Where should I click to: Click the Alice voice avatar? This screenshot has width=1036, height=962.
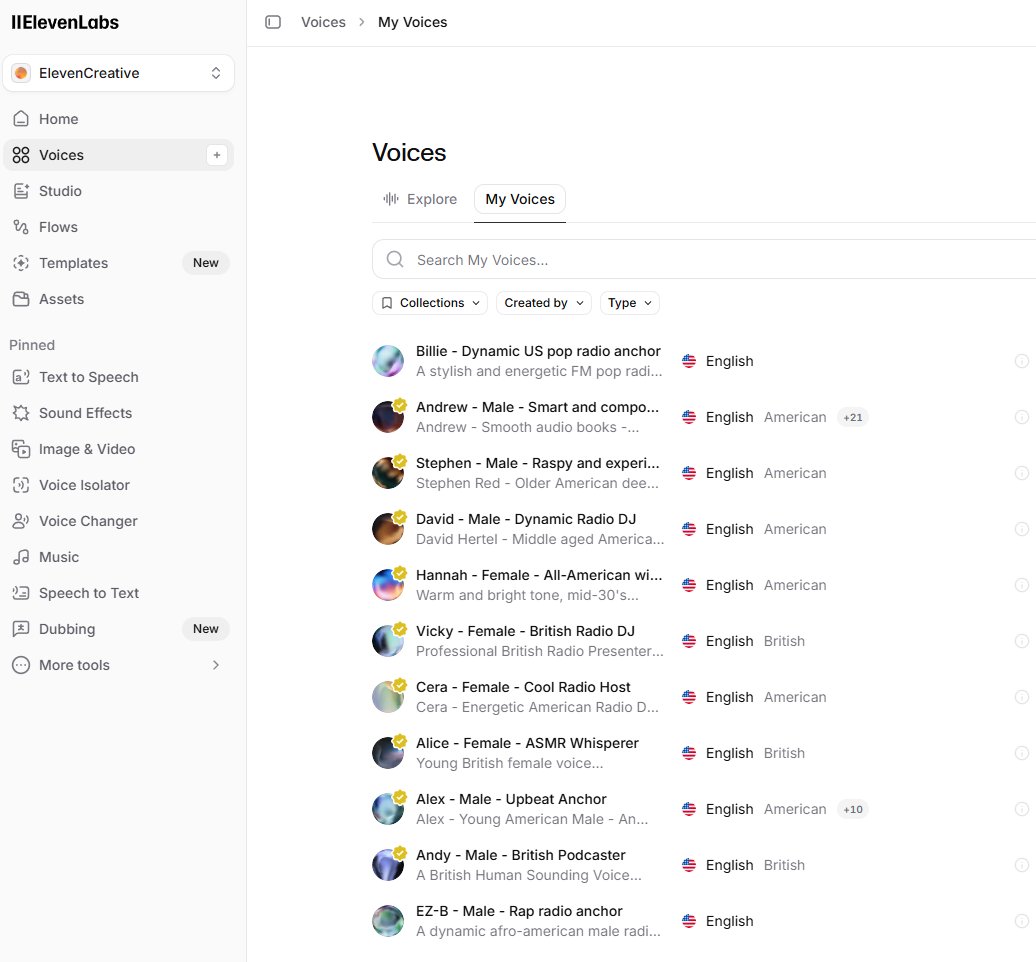388,753
